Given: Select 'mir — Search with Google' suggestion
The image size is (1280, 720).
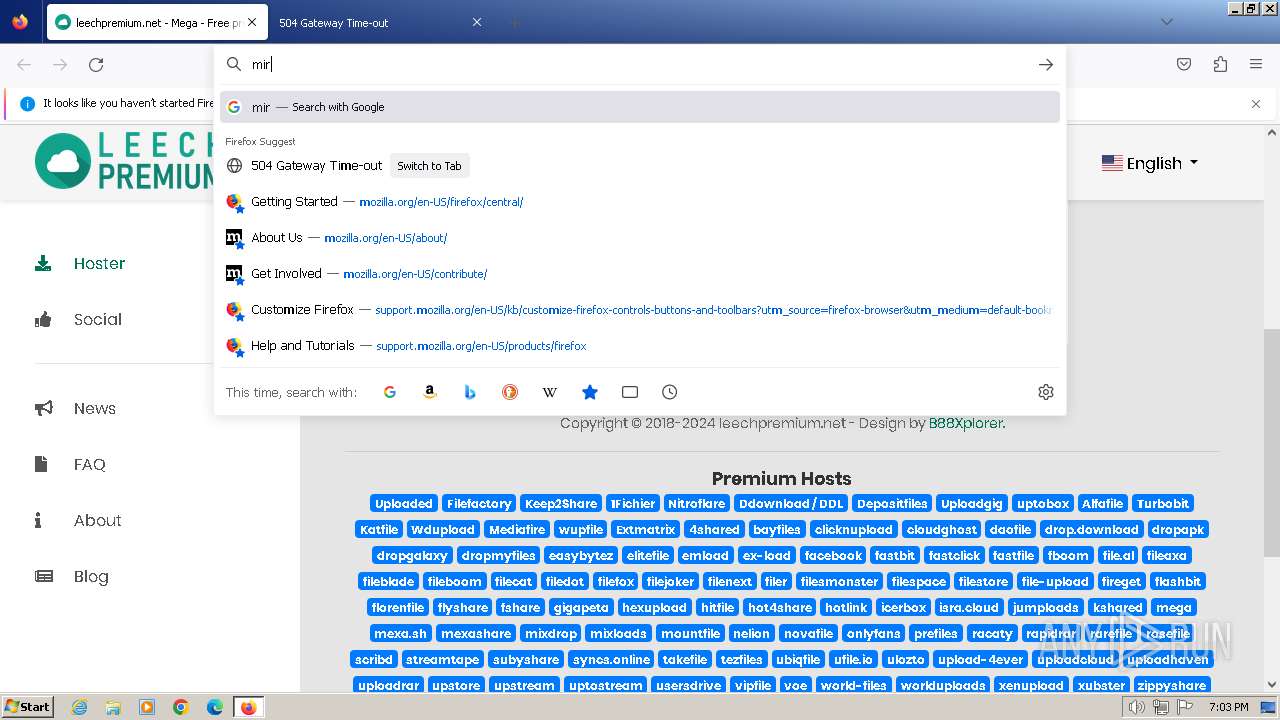Looking at the screenshot, I should (640, 107).
